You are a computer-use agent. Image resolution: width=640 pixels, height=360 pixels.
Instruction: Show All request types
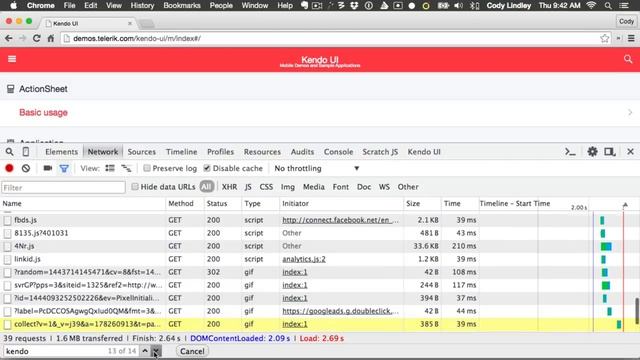[207, 187]
